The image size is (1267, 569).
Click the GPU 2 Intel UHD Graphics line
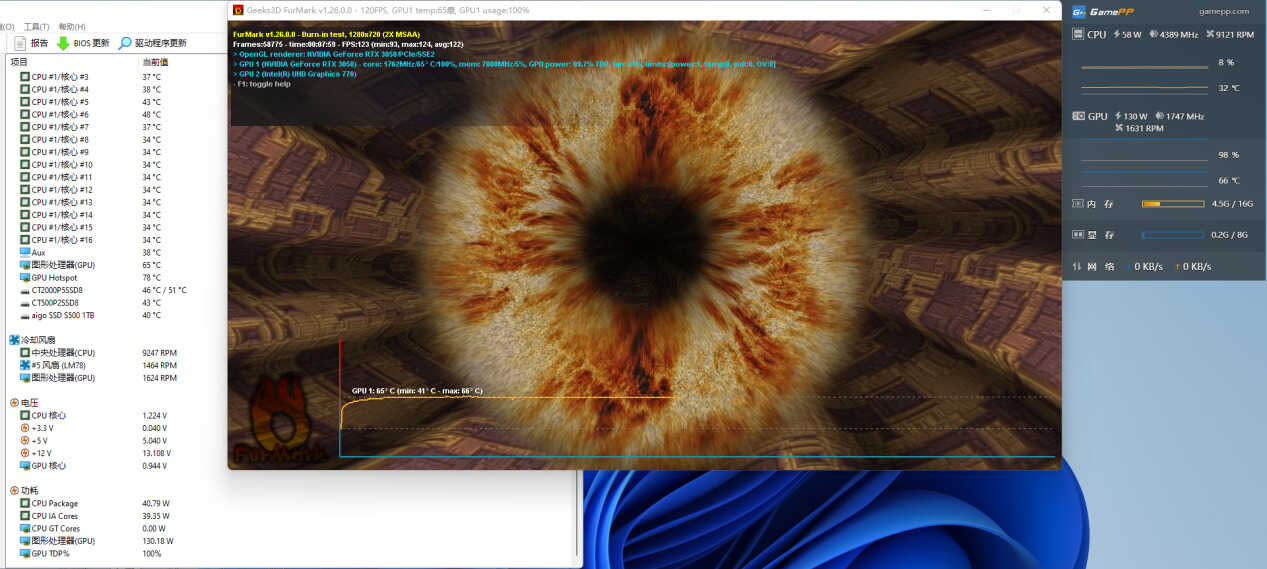coord(295,74)
